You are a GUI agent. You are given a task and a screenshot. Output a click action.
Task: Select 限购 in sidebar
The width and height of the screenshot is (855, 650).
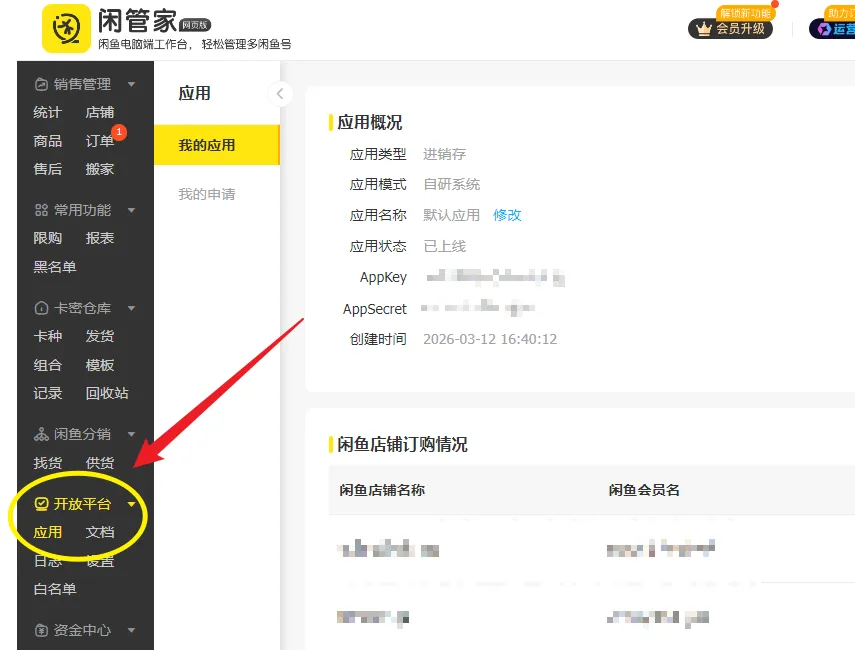[47, 238]
